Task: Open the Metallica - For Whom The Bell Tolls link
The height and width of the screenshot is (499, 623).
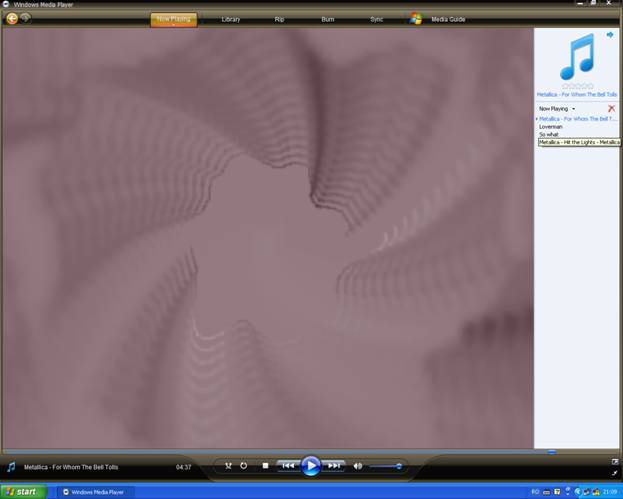Action: (577, 95)
